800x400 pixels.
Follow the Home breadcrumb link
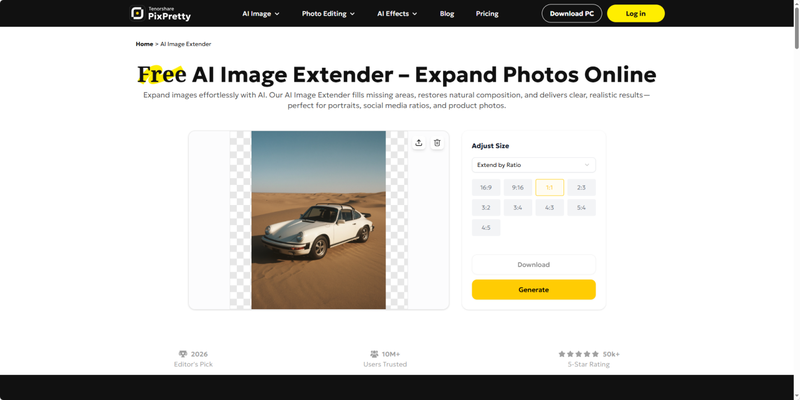[144, 44]
